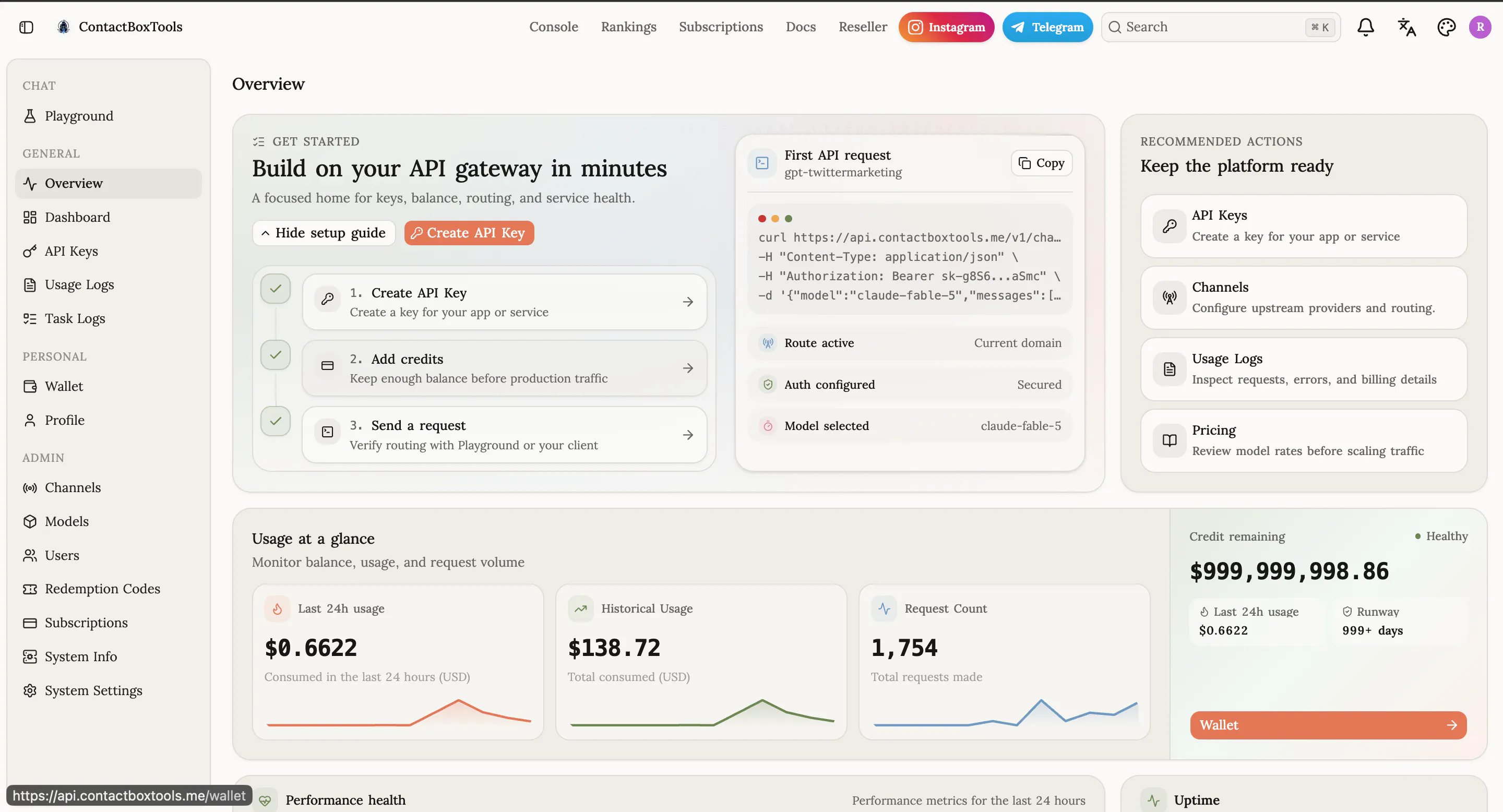Click the Usage Logs document icon in sidebar
Viewport: 1503px width, 812px height.
pyautogui.click(x=30, y=284)
